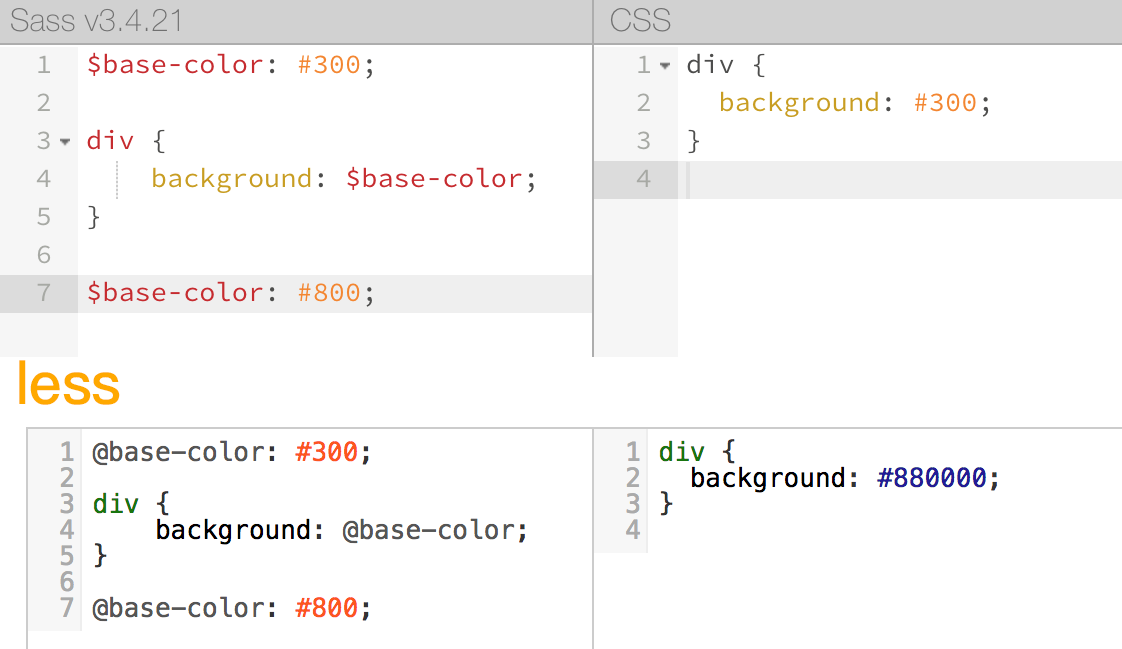Viewport: 1122px width, 649px height.
Task: Click 'background: #880000;' in the Less output
Action: (x=845, y=478)
